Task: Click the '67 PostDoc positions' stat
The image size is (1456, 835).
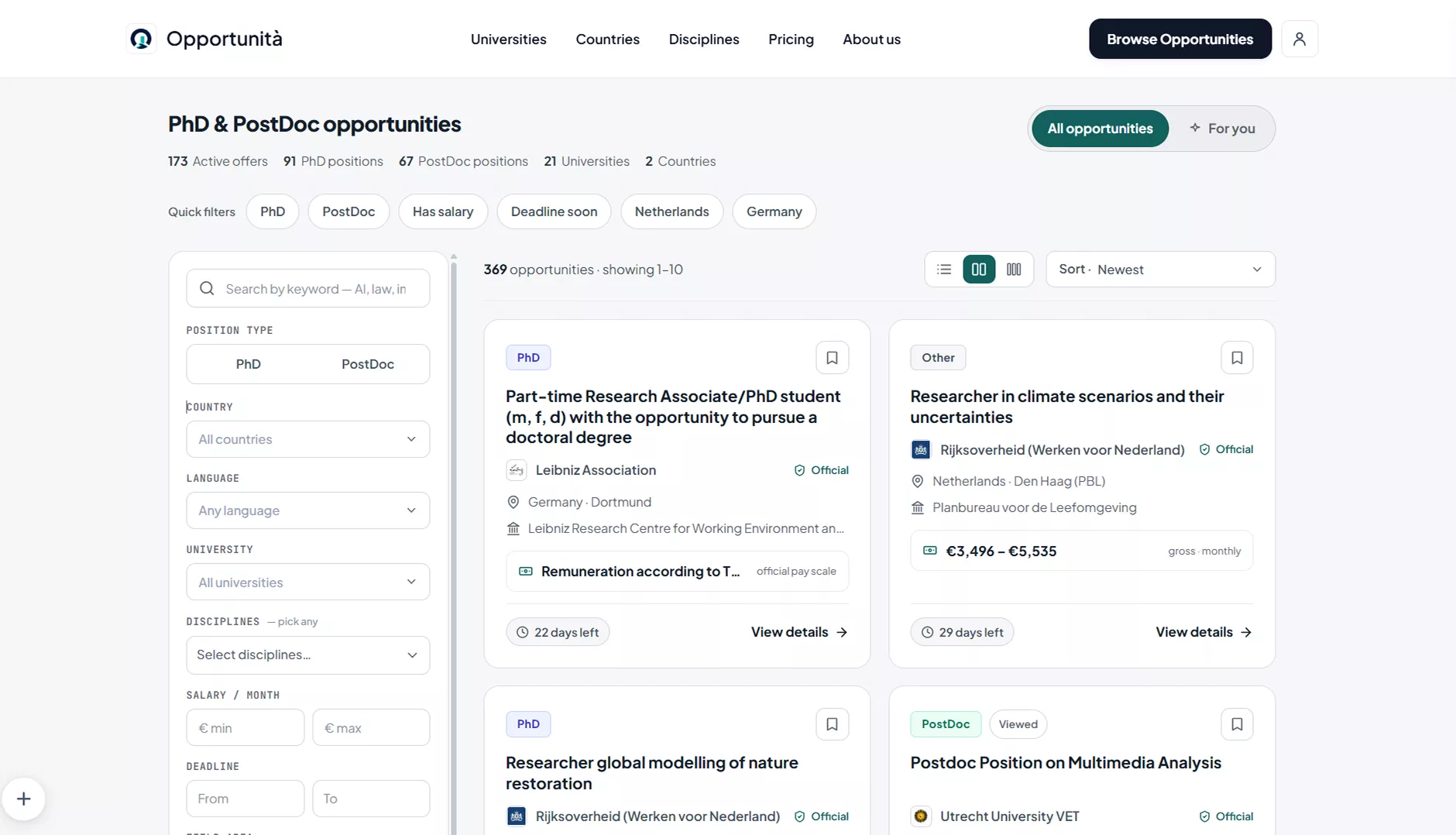Action: point(463,161)
